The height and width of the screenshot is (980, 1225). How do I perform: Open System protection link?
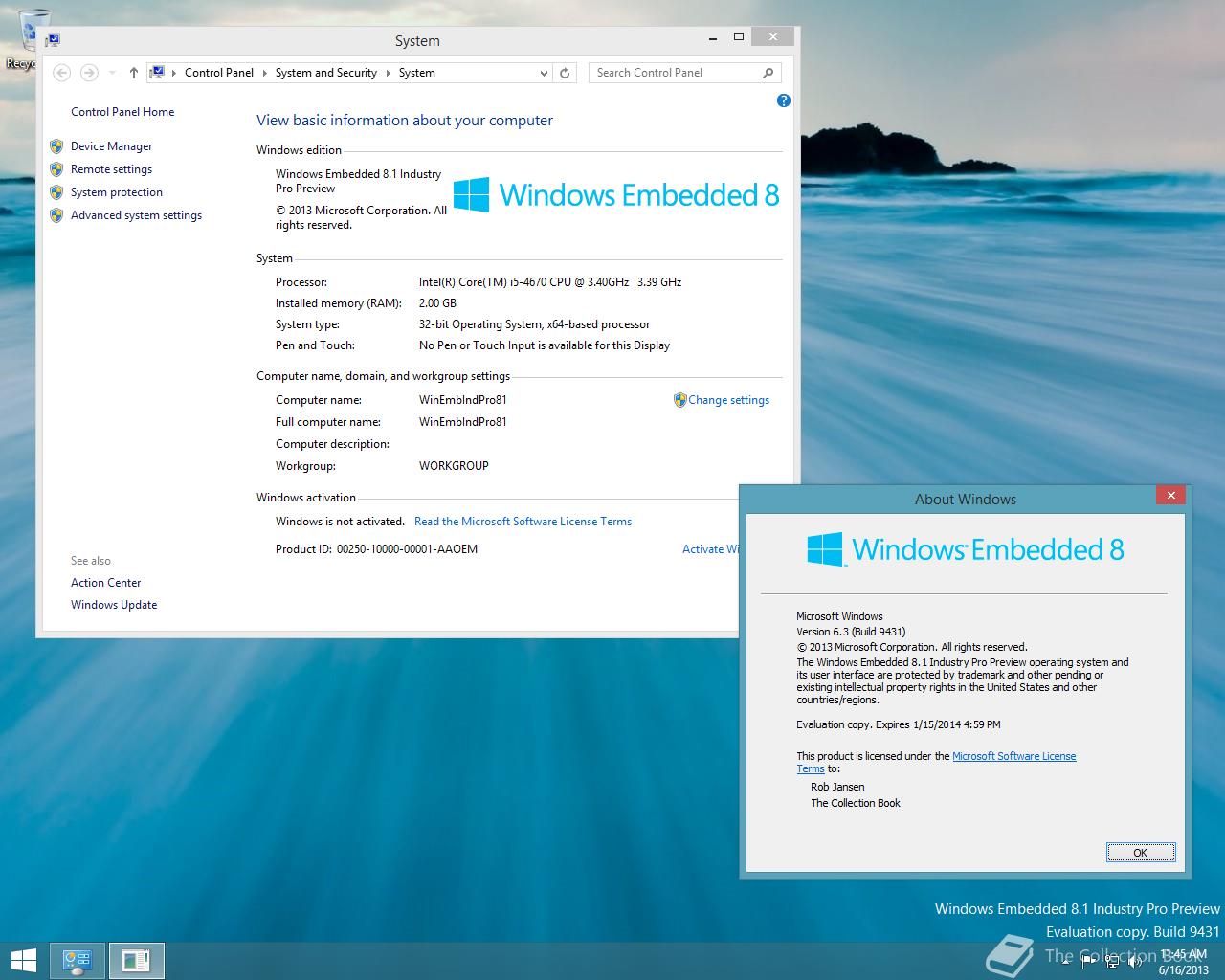click(117, 192)
